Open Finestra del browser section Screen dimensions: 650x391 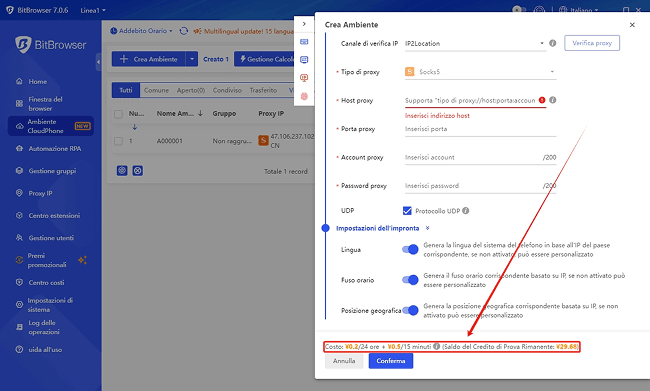pos(45,104)
